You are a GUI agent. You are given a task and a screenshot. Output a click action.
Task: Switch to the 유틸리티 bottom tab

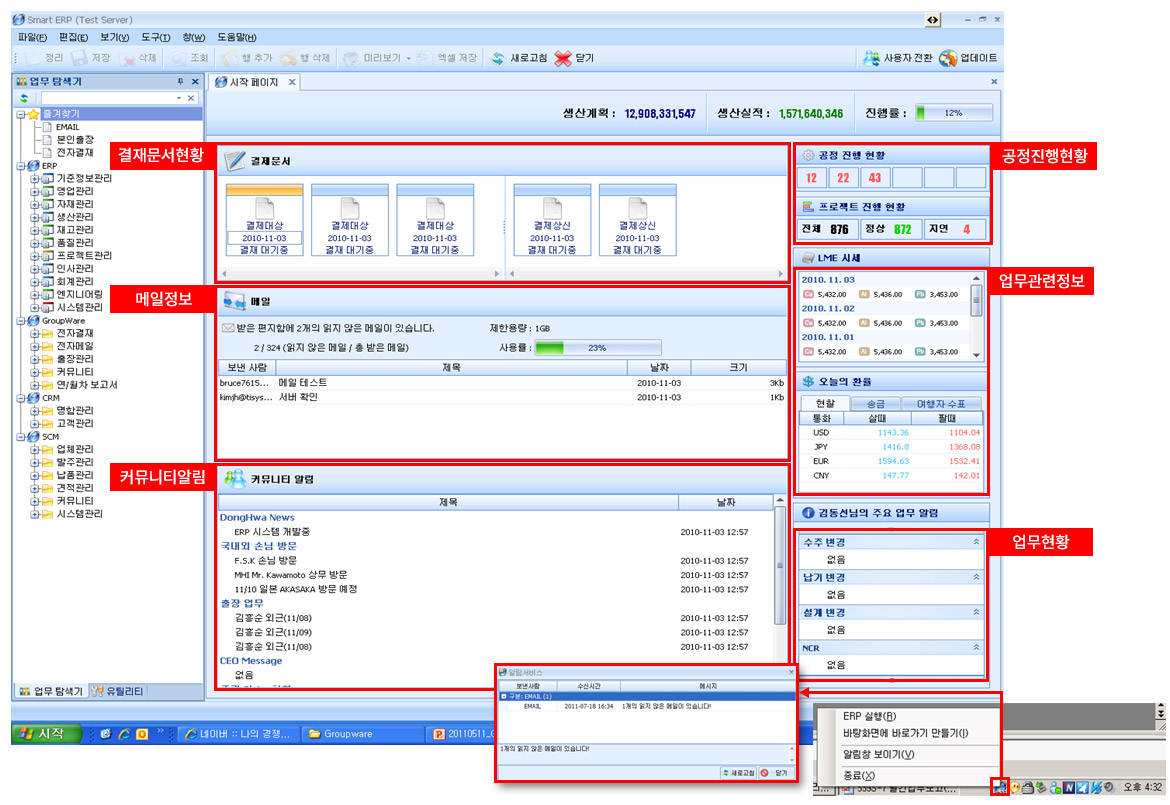tap(118, 690)
